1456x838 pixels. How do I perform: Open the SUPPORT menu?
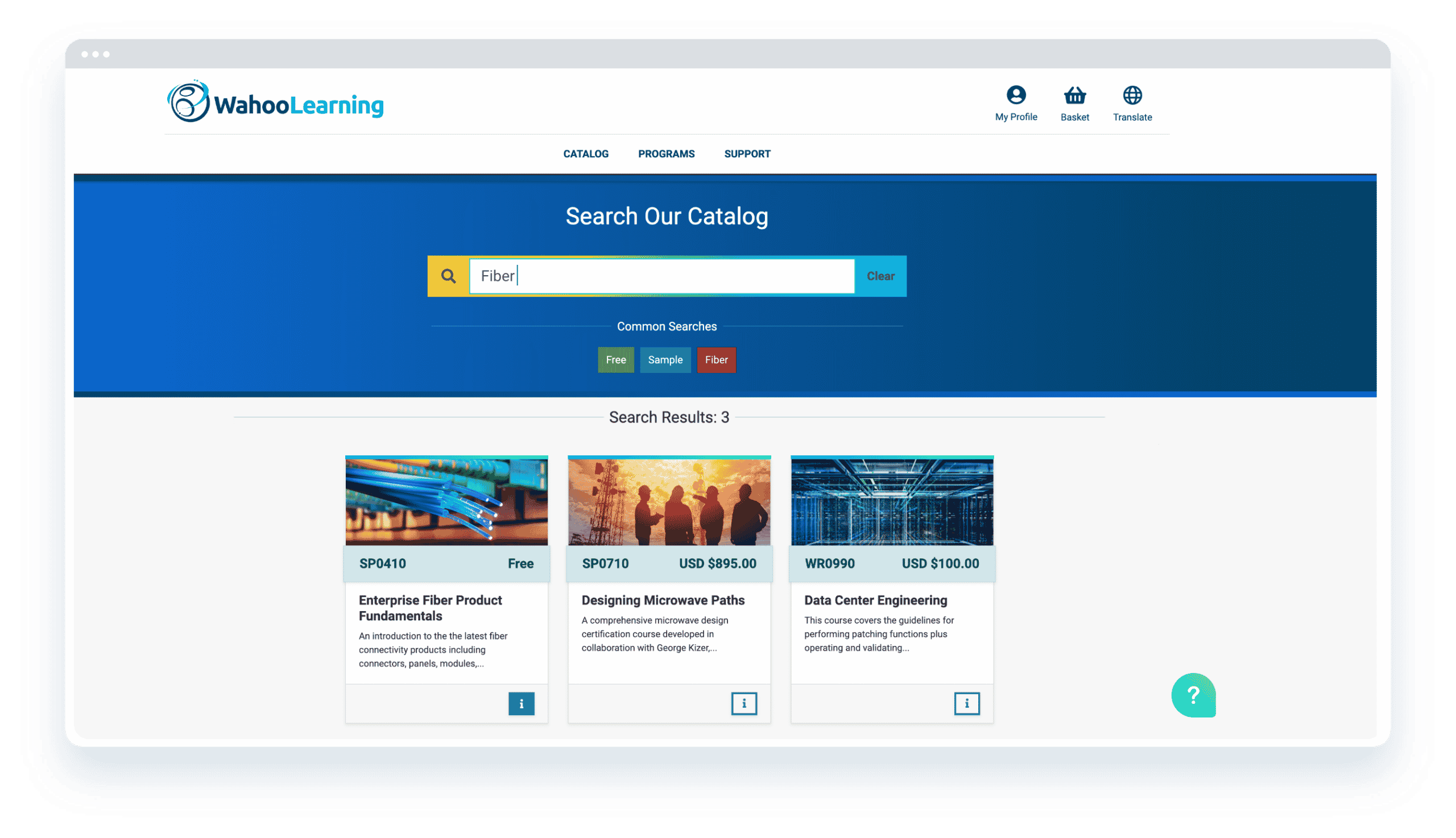747,154
